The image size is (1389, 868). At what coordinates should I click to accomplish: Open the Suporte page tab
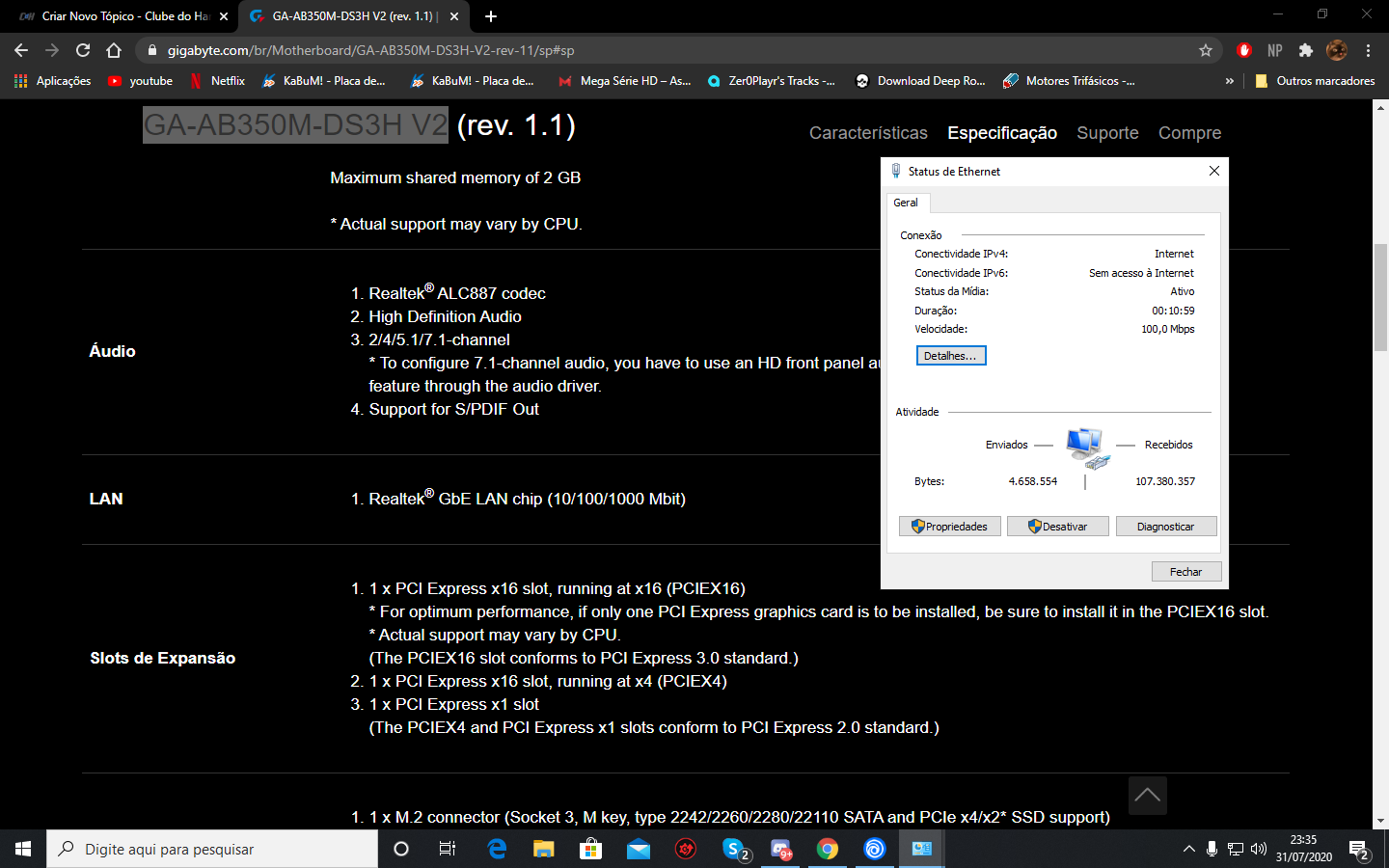1107,133
